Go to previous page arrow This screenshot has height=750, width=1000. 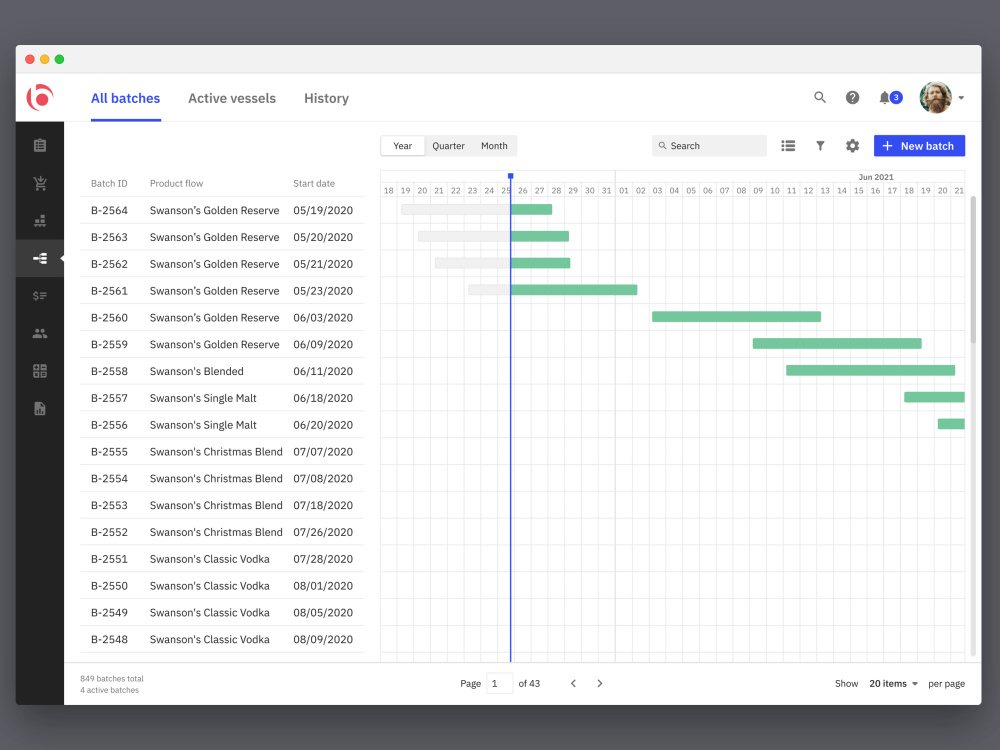coord(573,683)
